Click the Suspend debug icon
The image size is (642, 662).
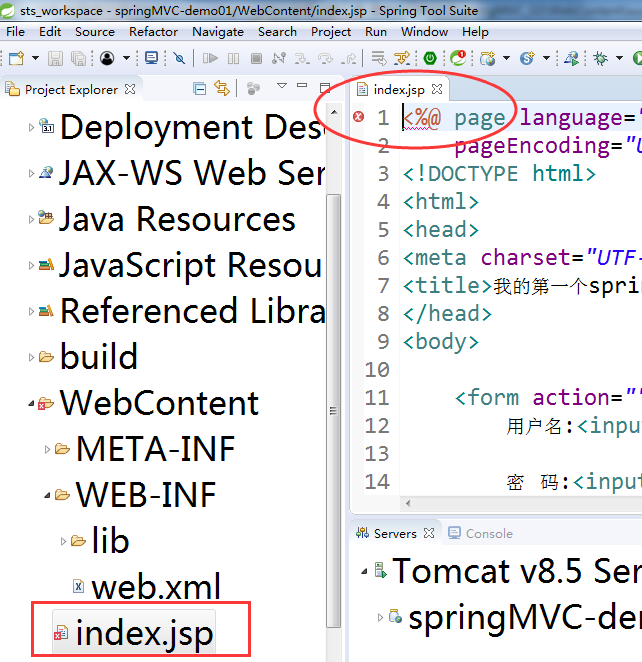click(233, 58)
